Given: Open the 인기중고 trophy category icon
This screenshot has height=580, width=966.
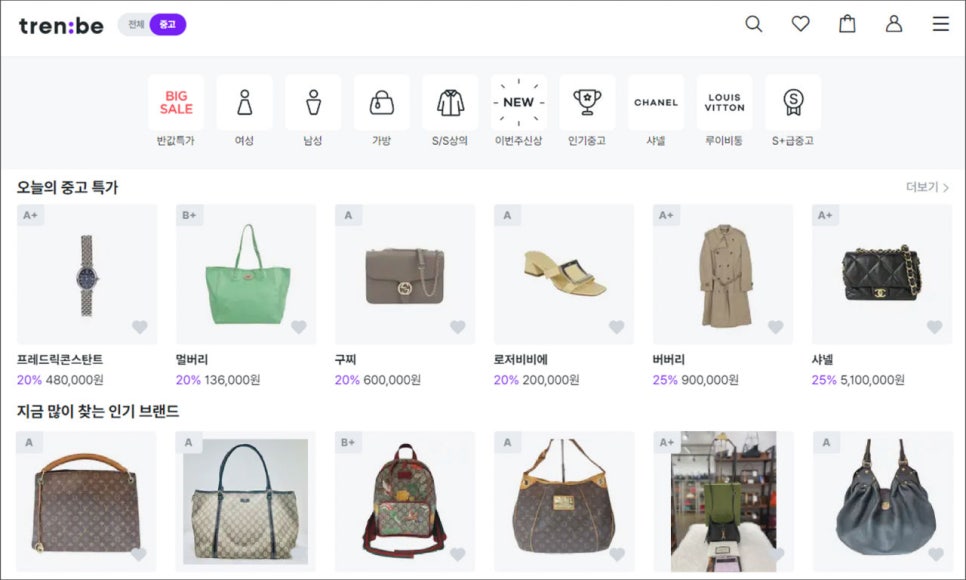Looking at the screenshot, I should click(587, 102).
